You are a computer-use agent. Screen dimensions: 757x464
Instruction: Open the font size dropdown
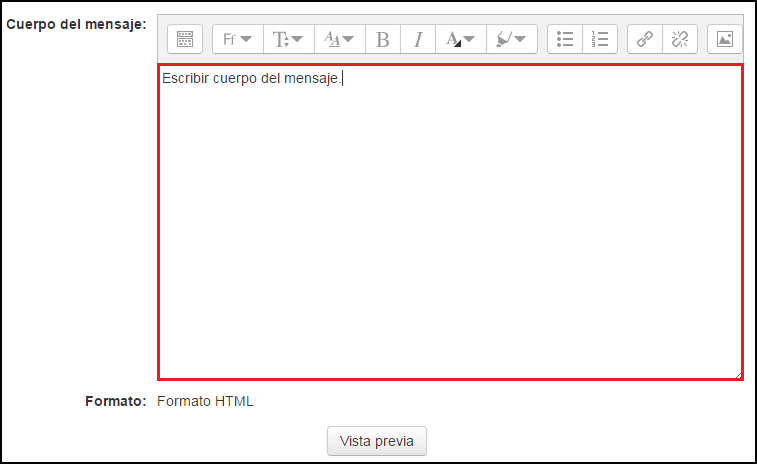(x=288, y=40)
